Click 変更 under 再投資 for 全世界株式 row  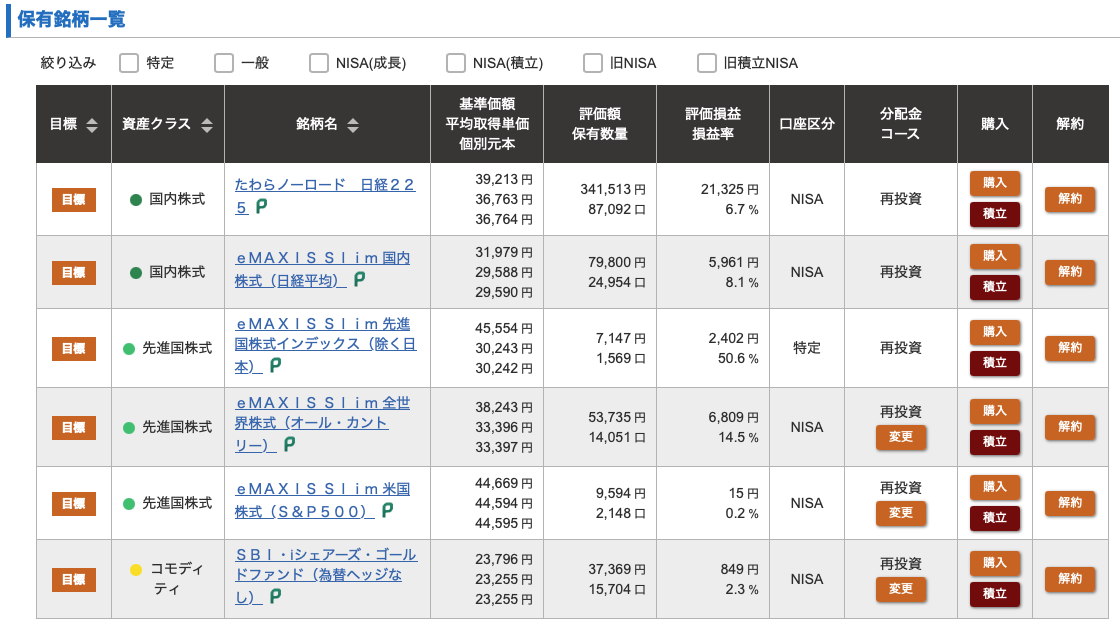click(901, 437)
